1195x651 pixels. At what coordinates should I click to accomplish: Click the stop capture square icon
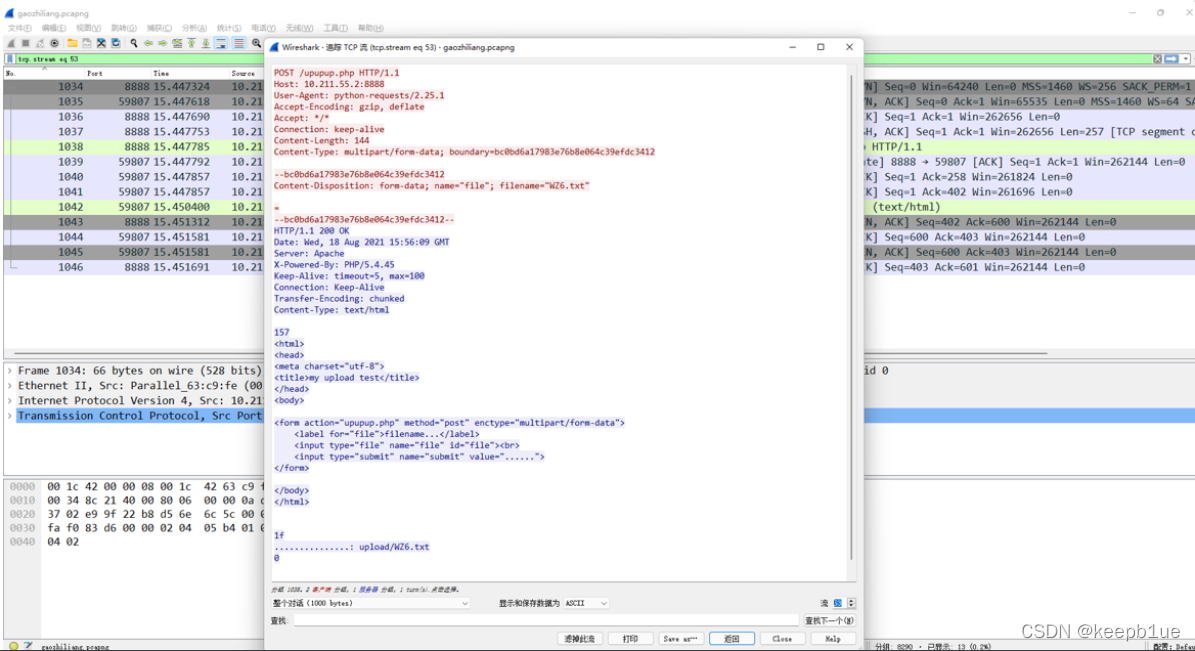tap(25, 43)
